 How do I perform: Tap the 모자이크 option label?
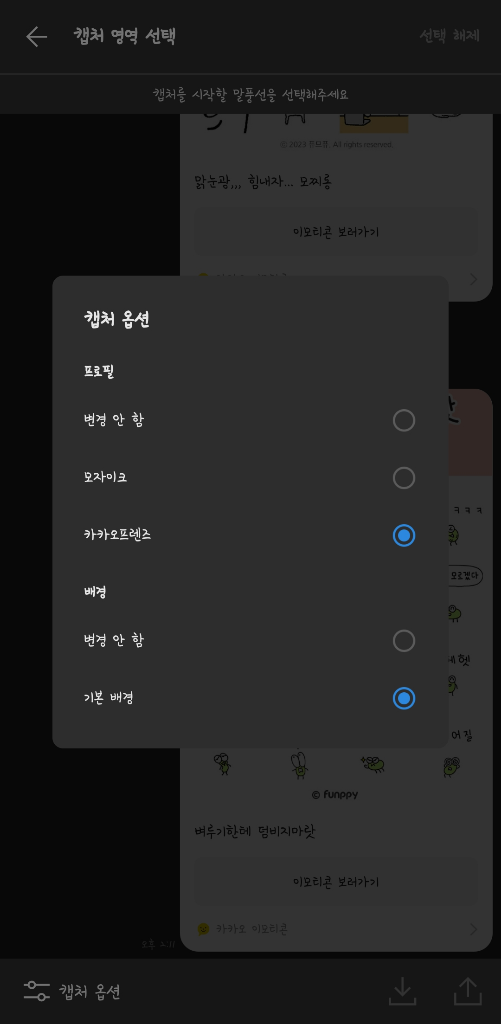tap(105, 477)
